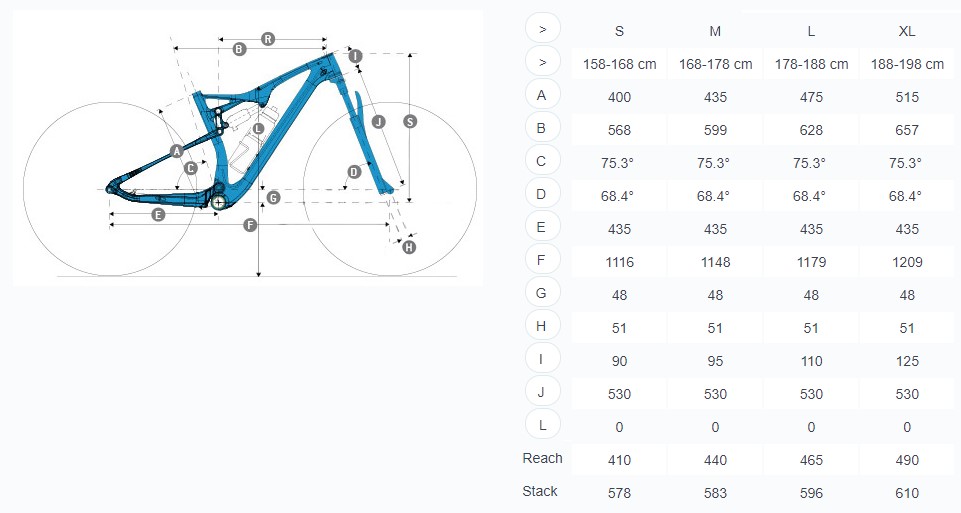Click the F wheelbase circle button
961x513 pixels.
coord(542,260)
